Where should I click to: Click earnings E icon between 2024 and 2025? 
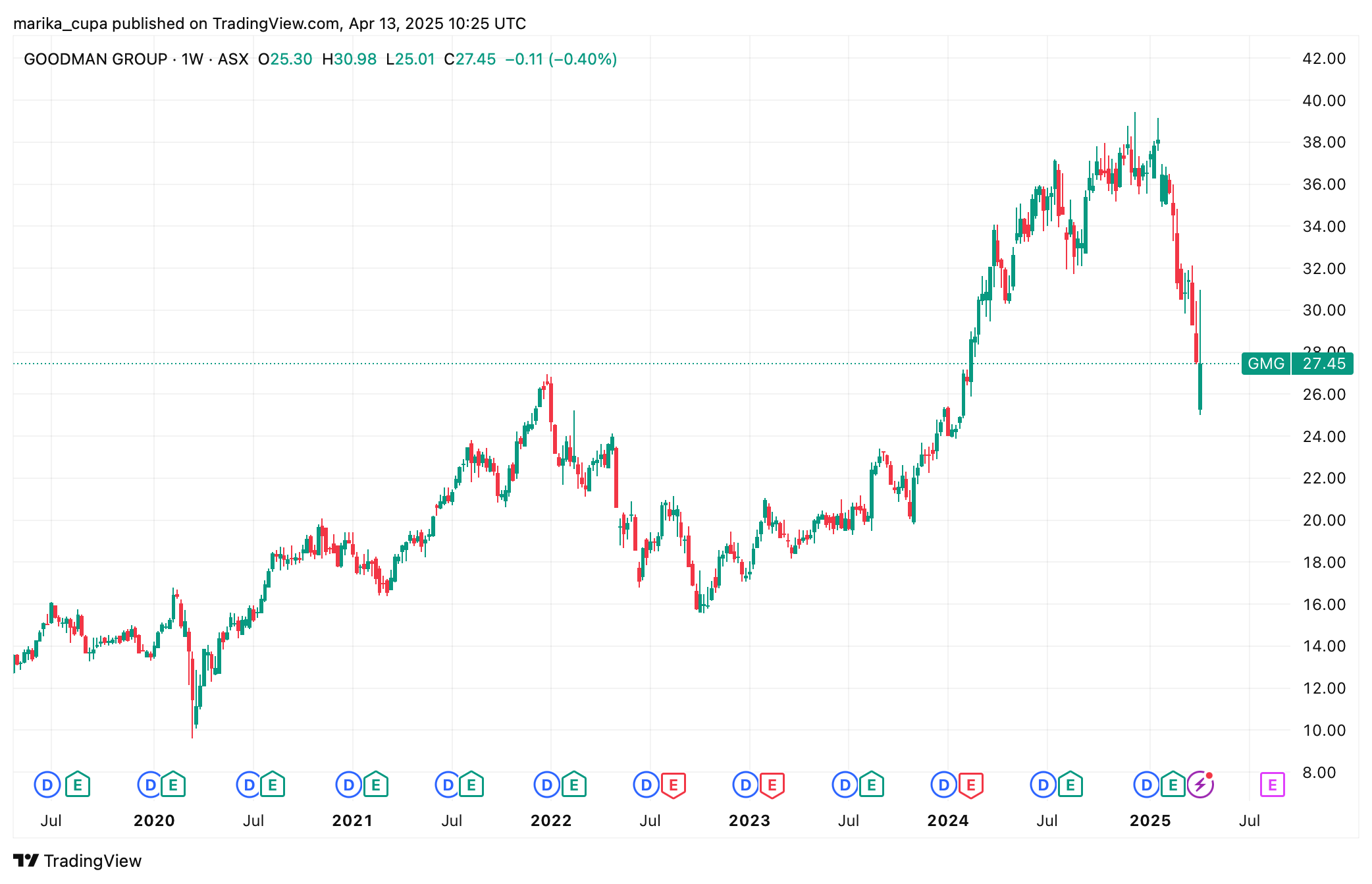coord(1070,785)
